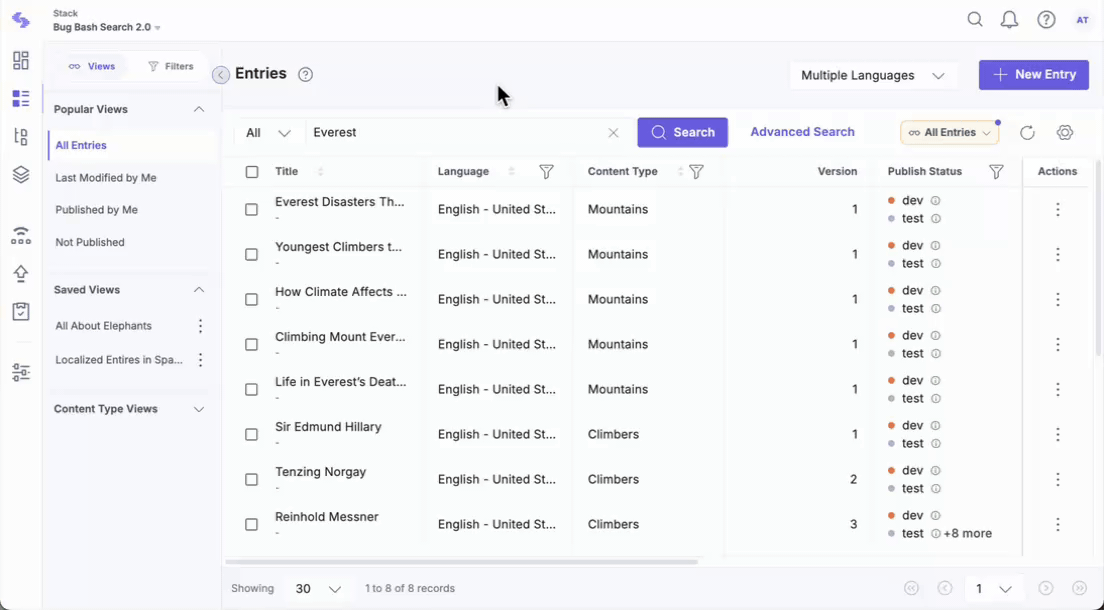1104x610 pixels.
Task: Open the Publish Queue icon in sidebar
Action: click(21, 236)
